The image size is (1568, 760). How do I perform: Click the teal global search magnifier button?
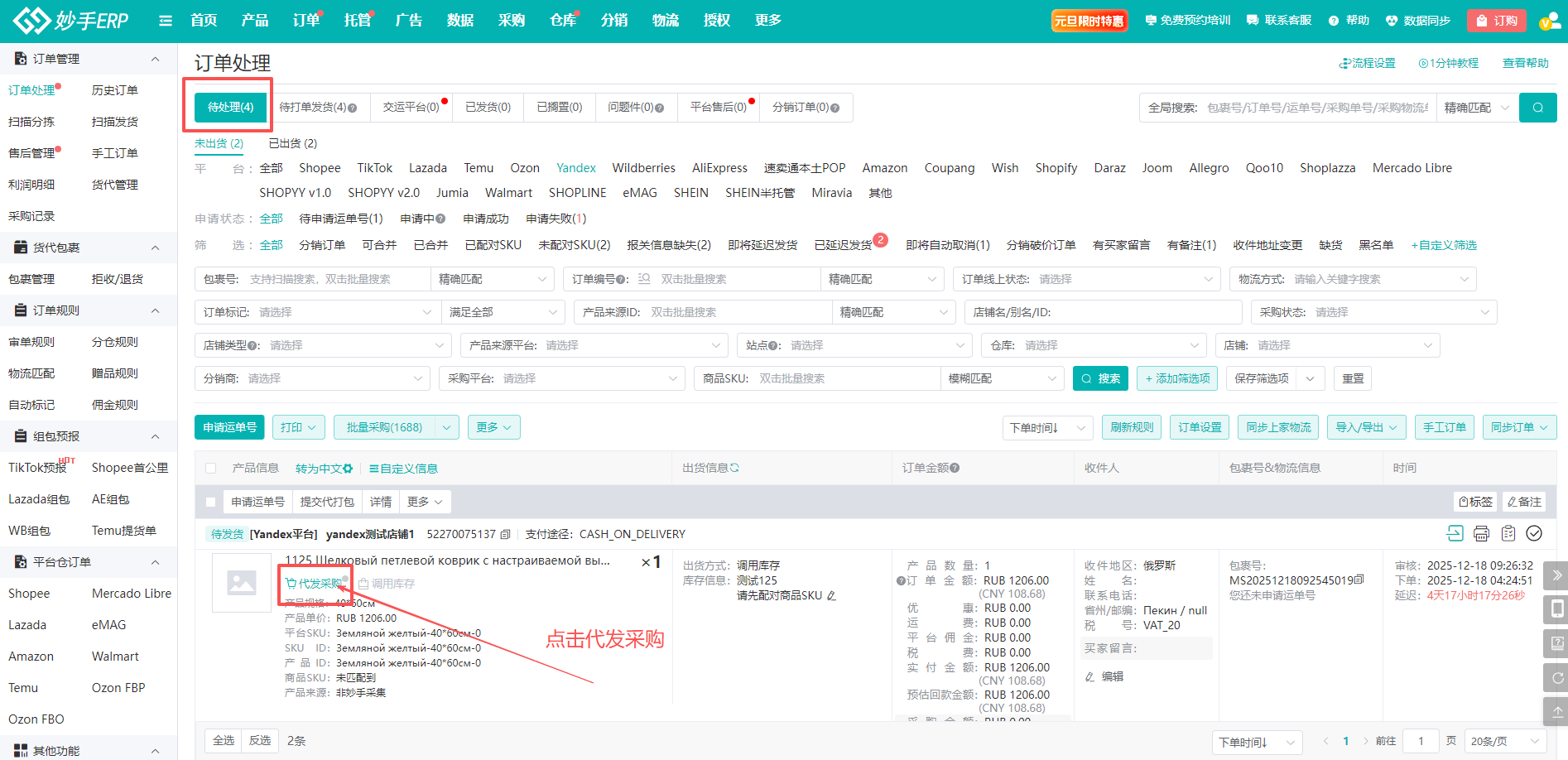click(1537, 108)
